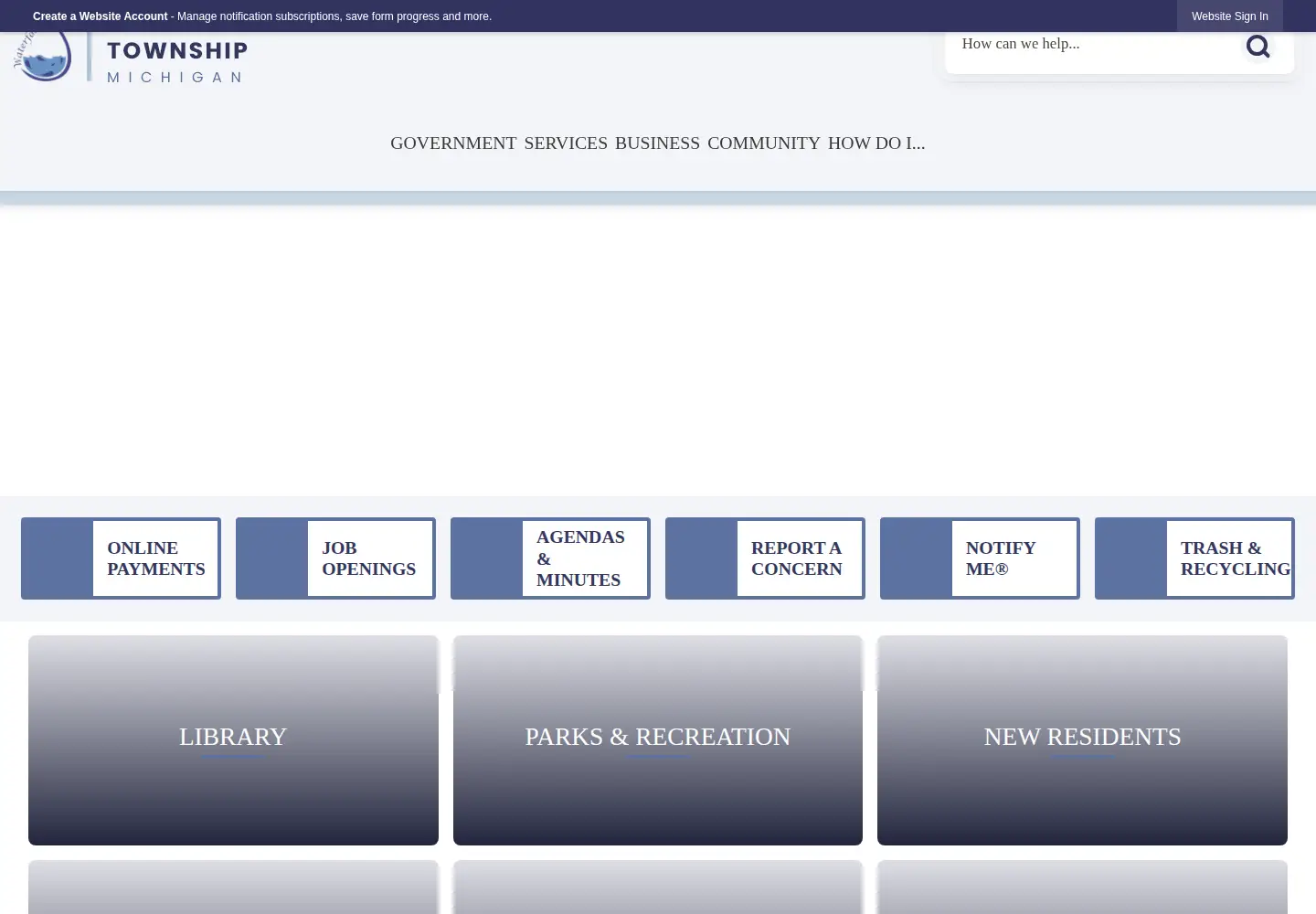Open Job Openings quick link
The width and height of the screenshot is (1316, 914).
(x=335, y=558)
